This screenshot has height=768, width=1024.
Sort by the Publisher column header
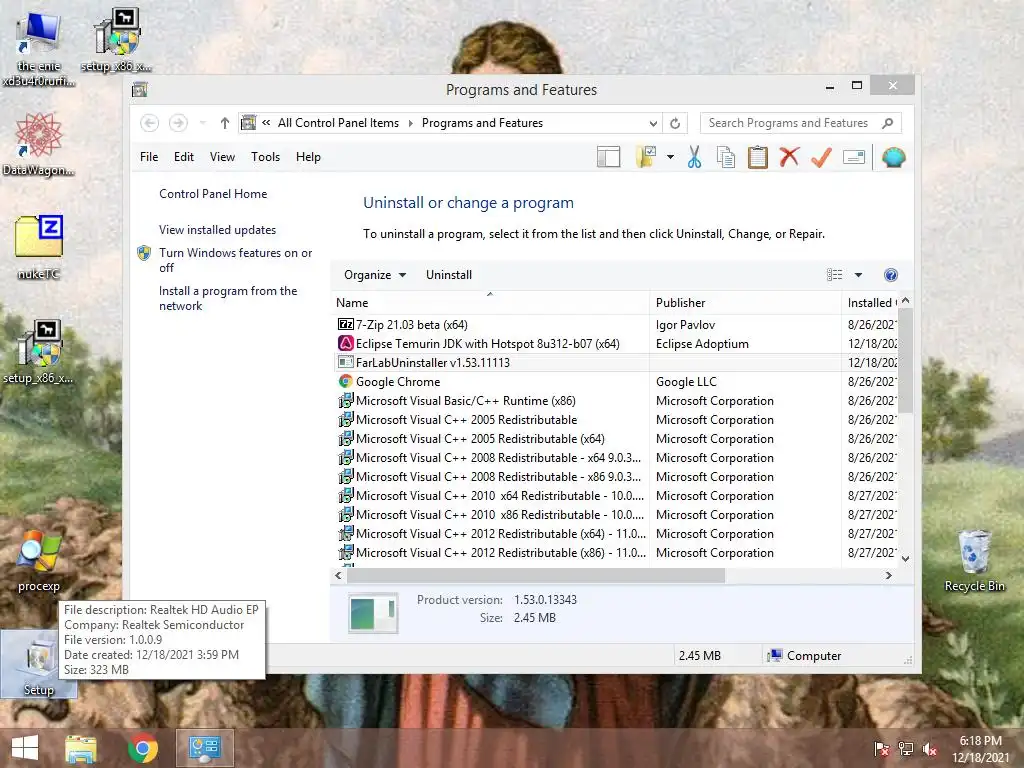coord(745,302)
